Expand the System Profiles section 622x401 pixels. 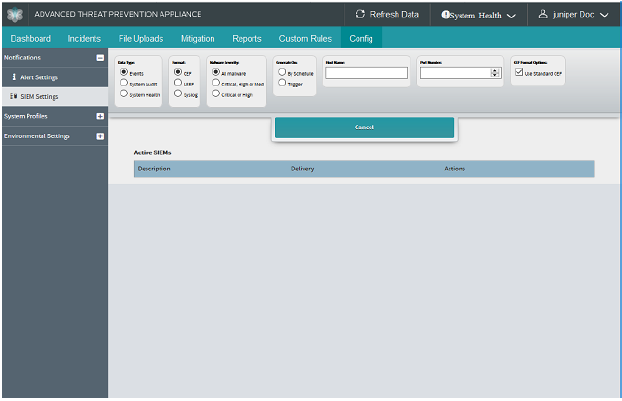click(x=100, y=116)
